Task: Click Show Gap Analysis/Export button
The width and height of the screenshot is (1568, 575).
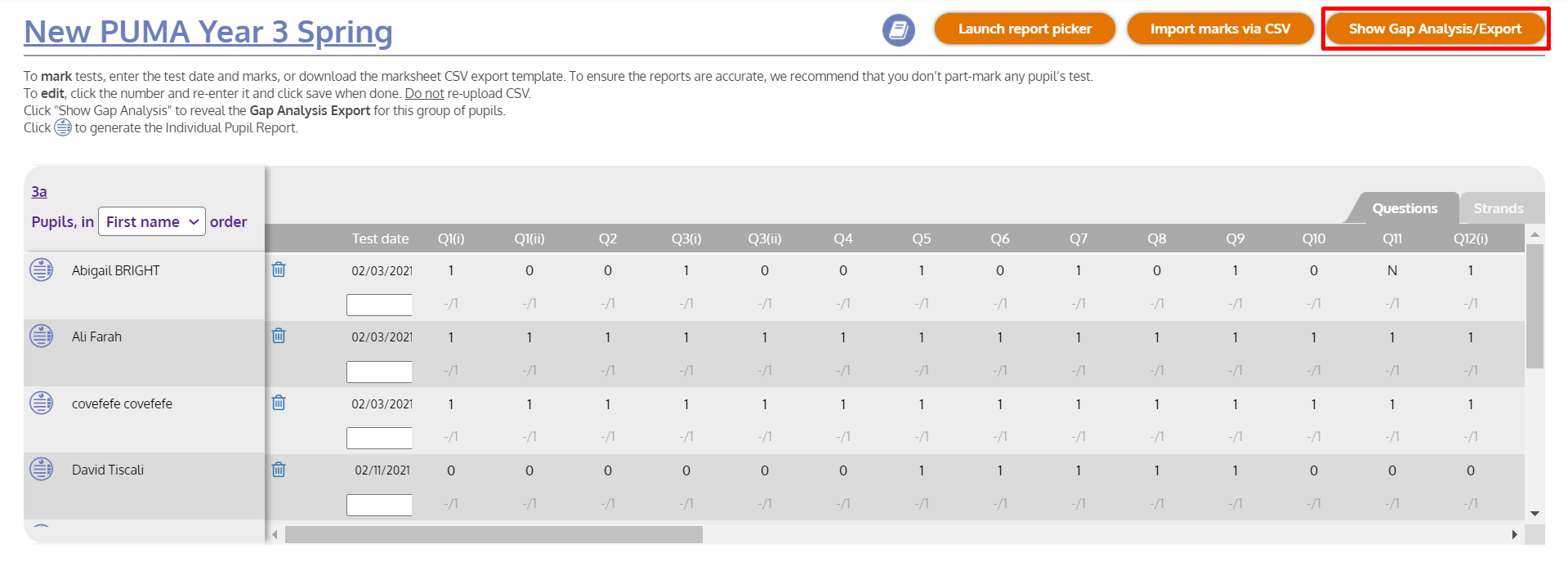Action: point(1435,29)
